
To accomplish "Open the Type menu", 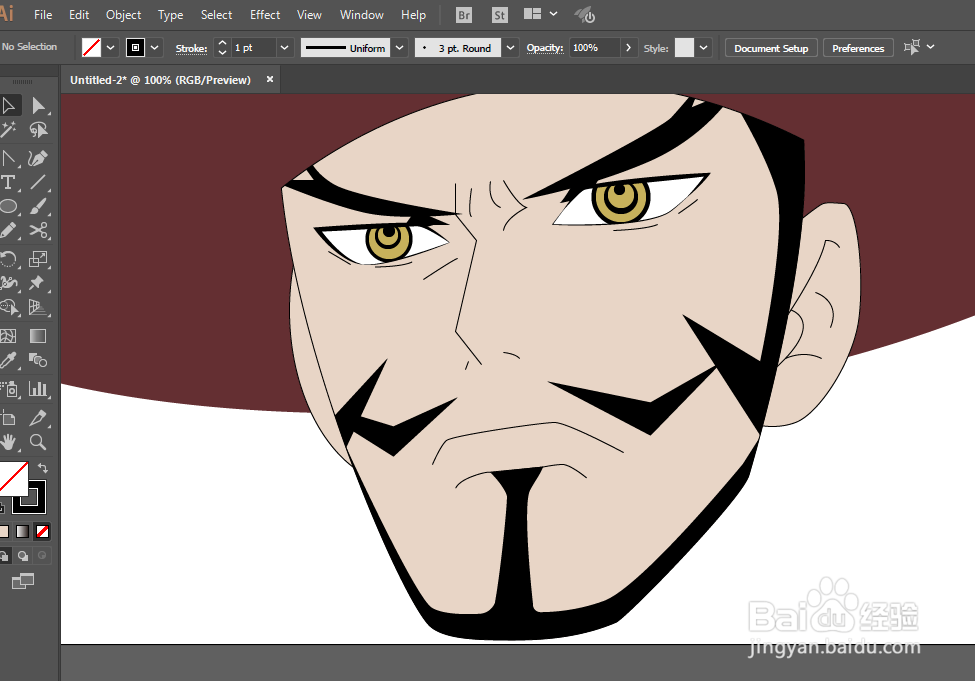I will coord(170,14).
